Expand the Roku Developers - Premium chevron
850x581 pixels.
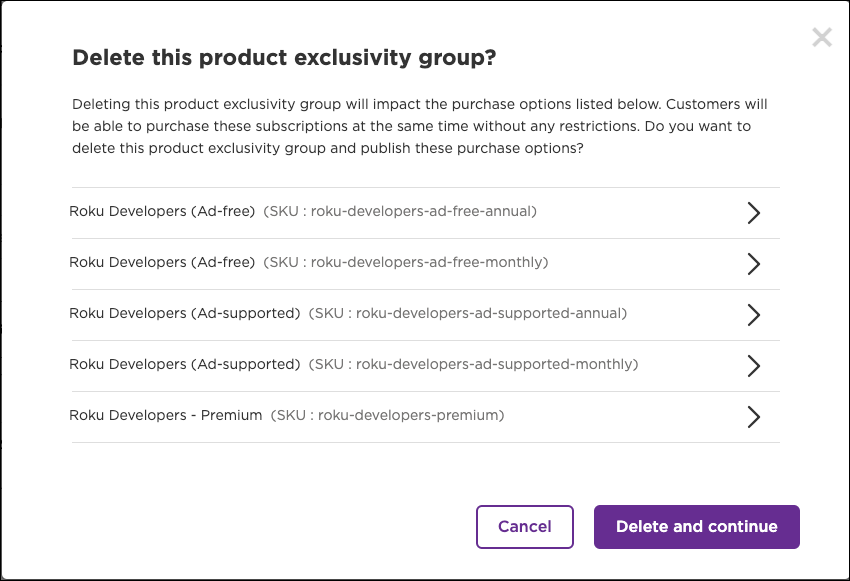(754, 417)
